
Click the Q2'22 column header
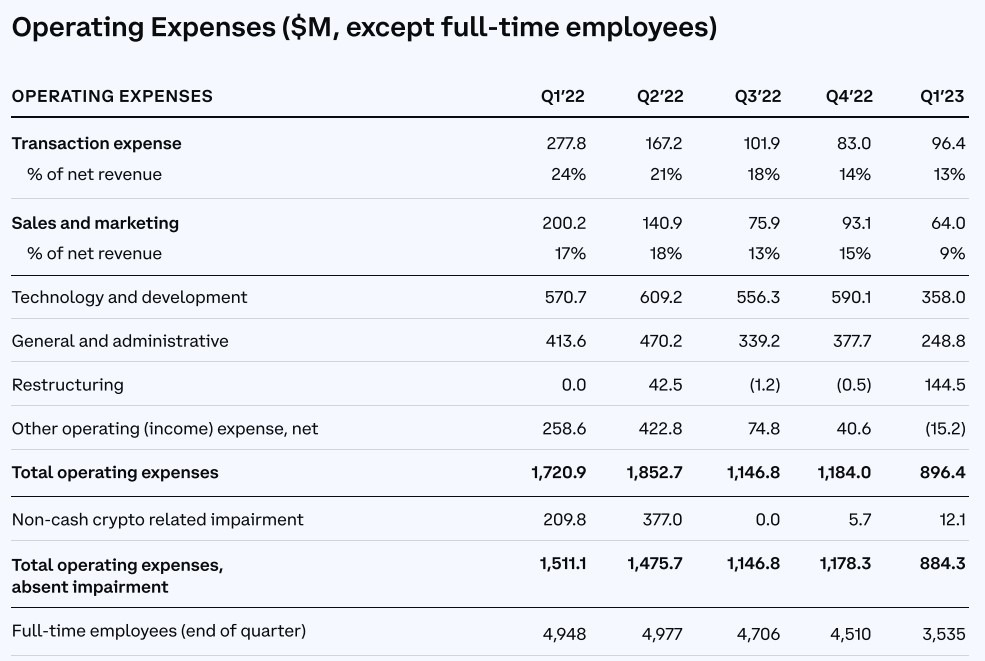pyautogui.click(x=660, y=96)
